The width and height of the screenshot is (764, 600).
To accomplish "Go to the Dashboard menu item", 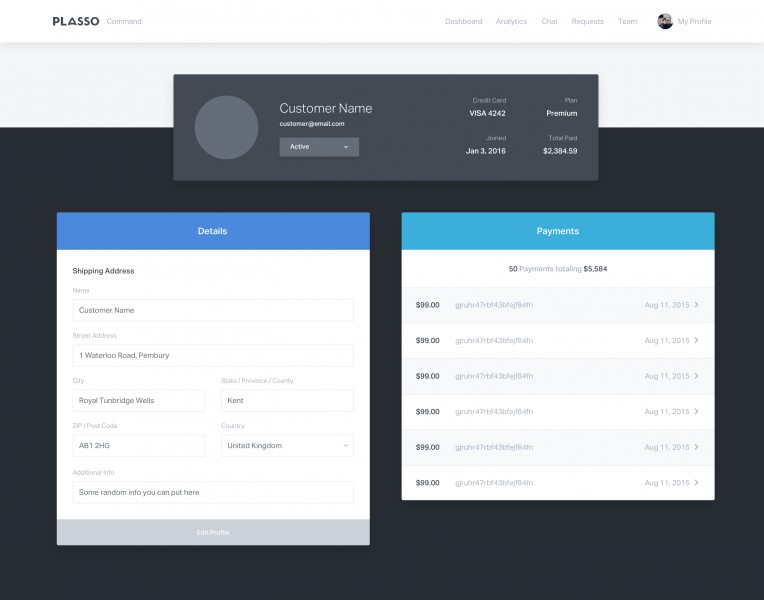I will tap(463, 21).
